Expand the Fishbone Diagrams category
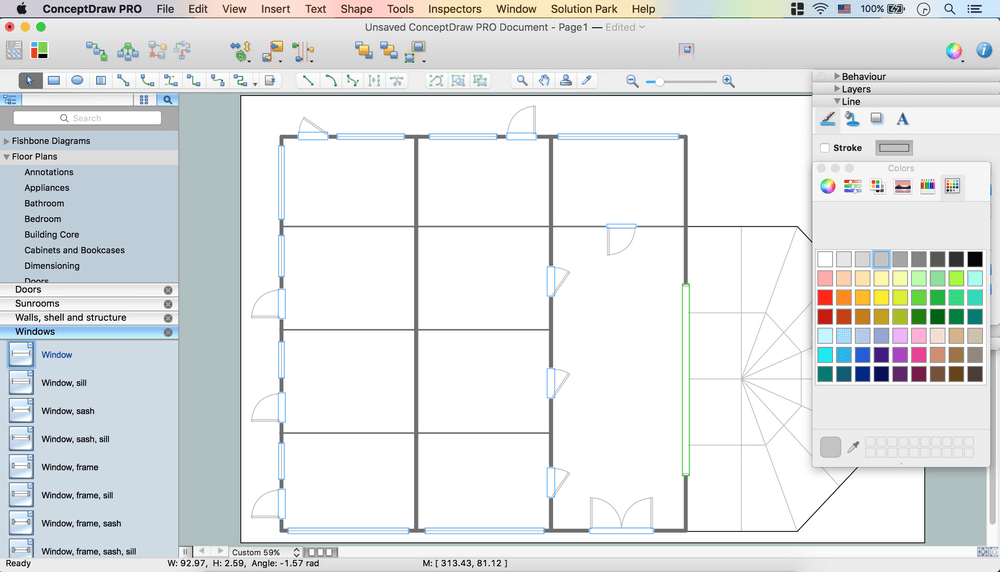This screenshot has width=1000, height=572. pyautogui.click(x=6, y=141)
